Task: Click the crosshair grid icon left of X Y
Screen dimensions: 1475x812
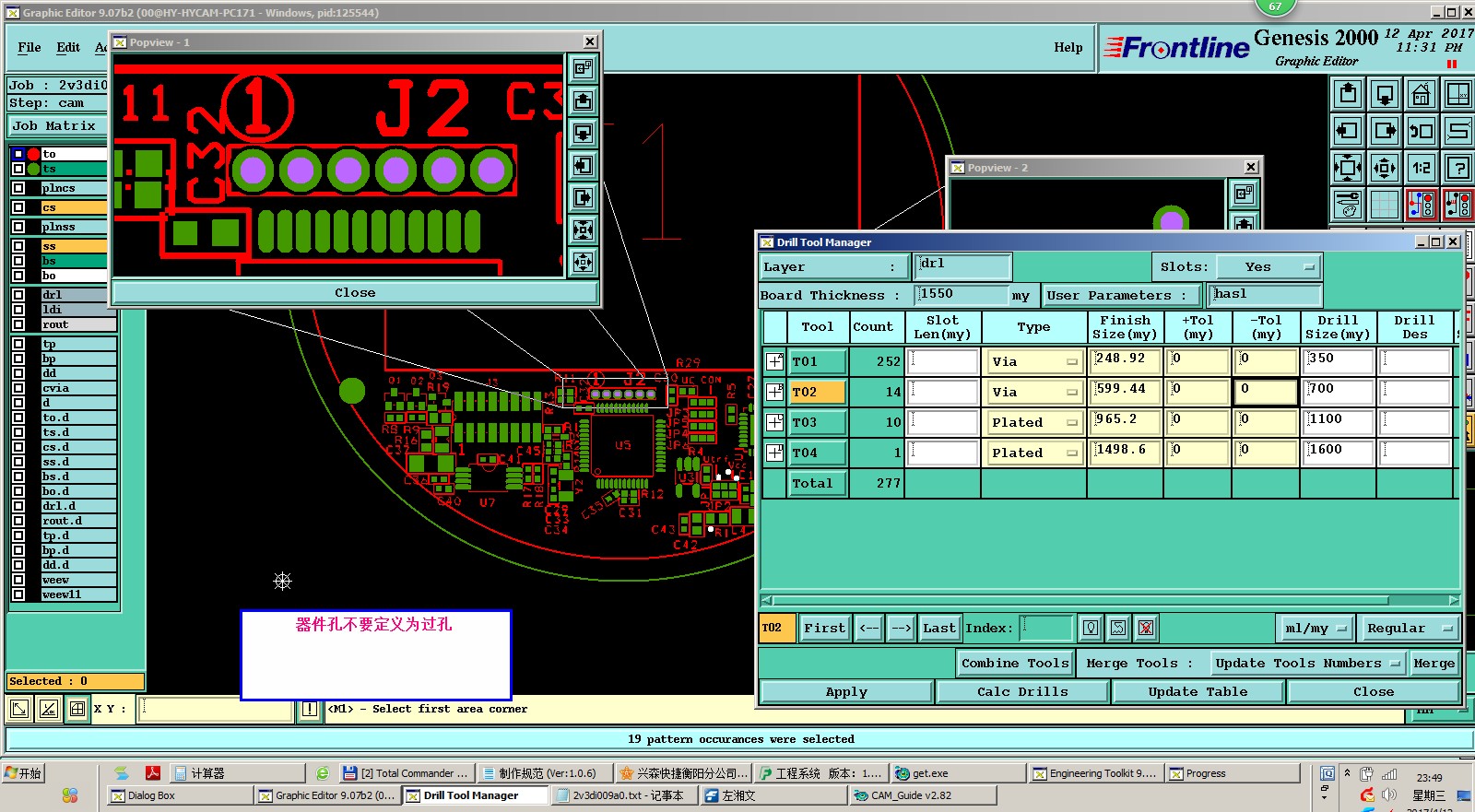Action: tap(77, 709)
